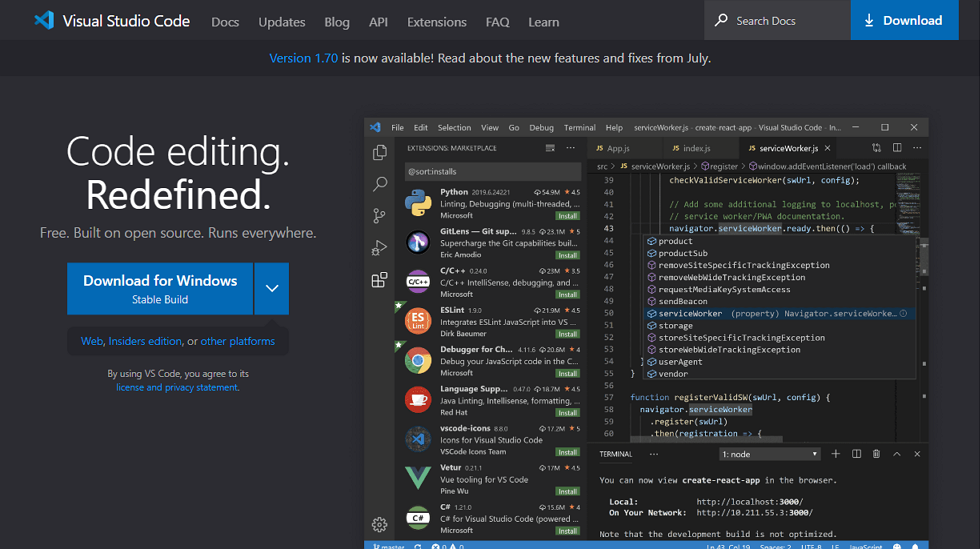This screenshot has width=980, height=549.
Task: Open the Extensions panel more actions ellipsis
Action: point(571,148)
